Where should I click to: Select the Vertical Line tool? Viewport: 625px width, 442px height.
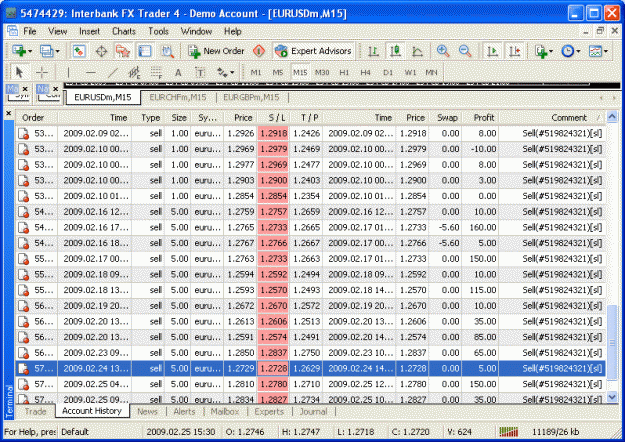tap(68, 73)
